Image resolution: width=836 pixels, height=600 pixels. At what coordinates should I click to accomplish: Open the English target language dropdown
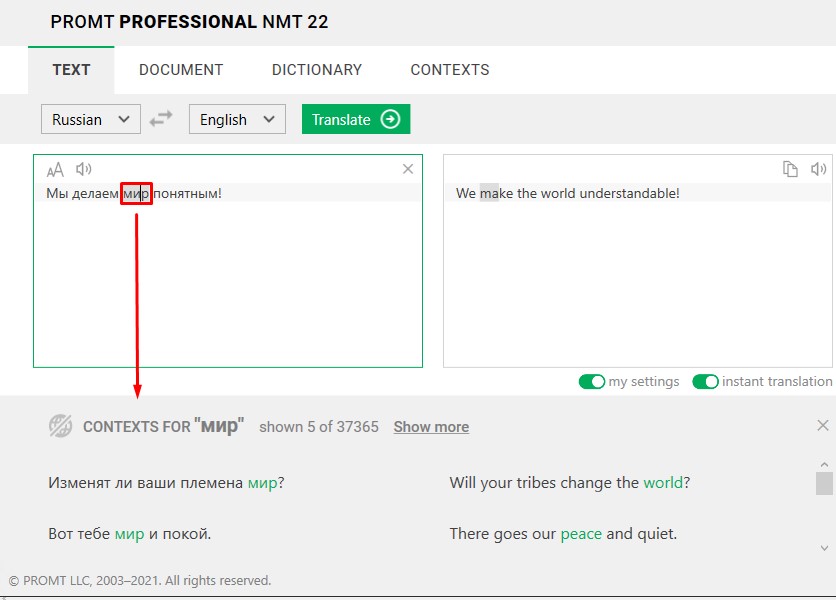point(237,119)
